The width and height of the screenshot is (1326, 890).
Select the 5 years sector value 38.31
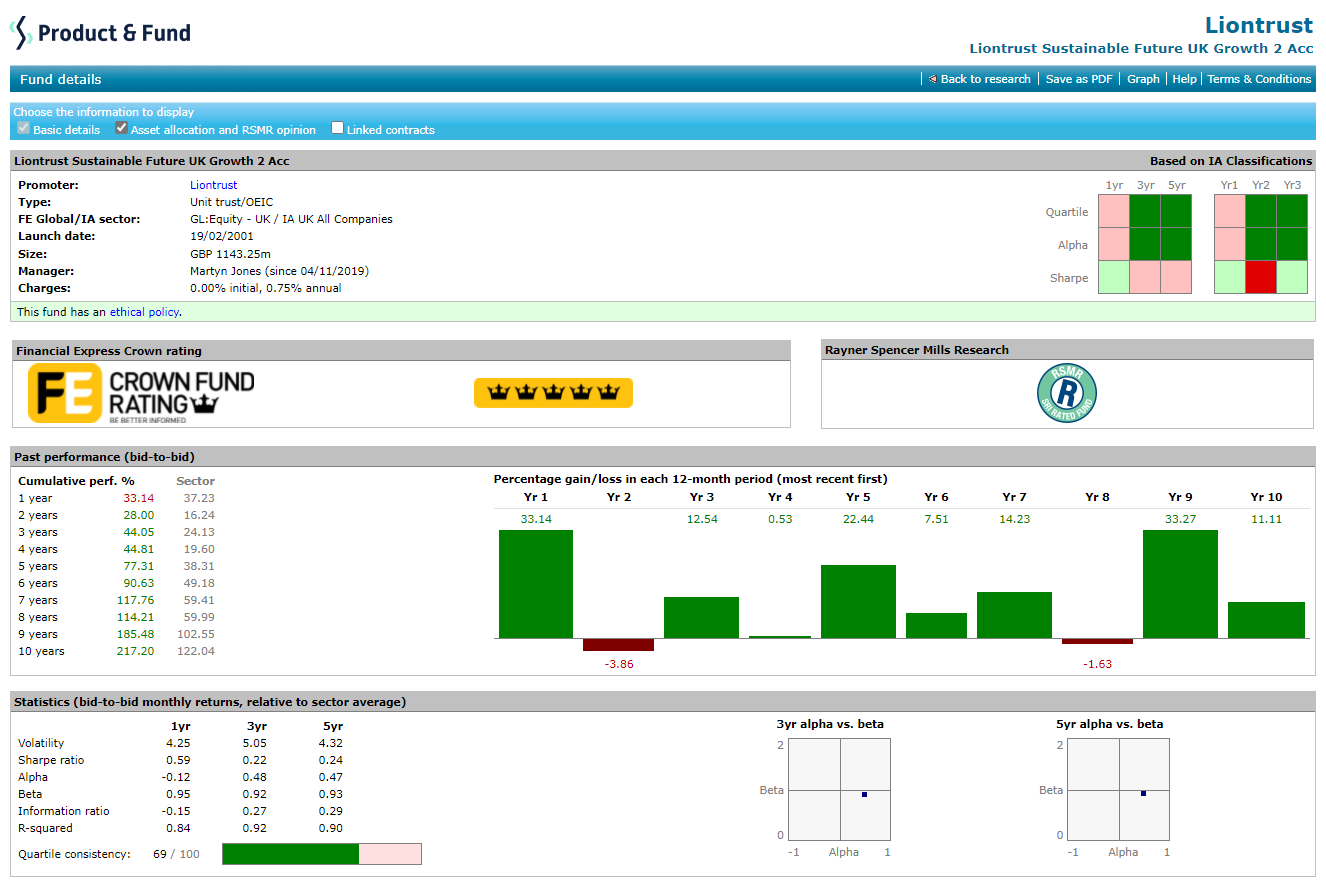click(x=199, y=566)
